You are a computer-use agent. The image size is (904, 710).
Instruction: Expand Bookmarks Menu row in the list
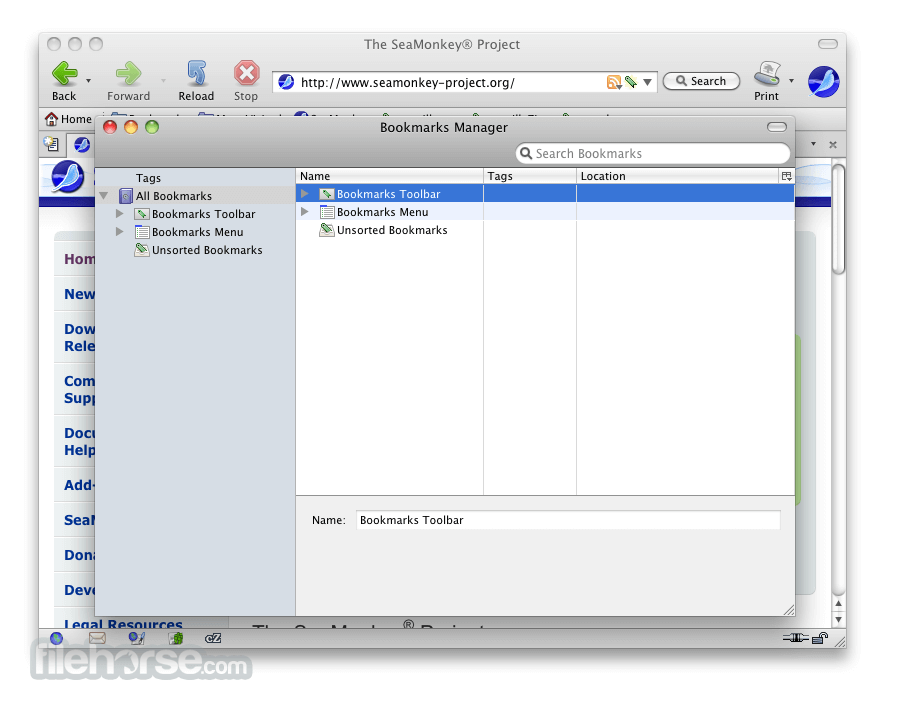coord(305,212)
